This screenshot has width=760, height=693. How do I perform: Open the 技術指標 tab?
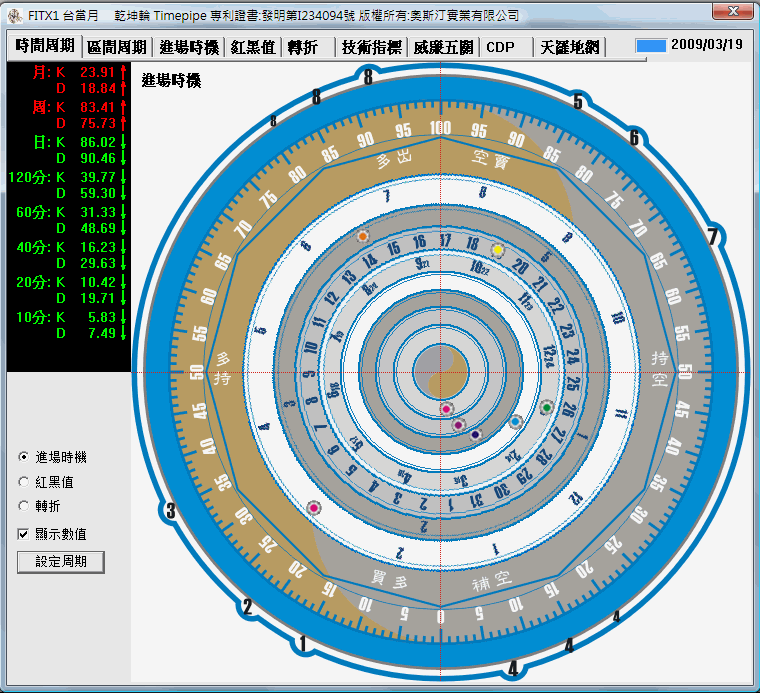coord(372,47)
